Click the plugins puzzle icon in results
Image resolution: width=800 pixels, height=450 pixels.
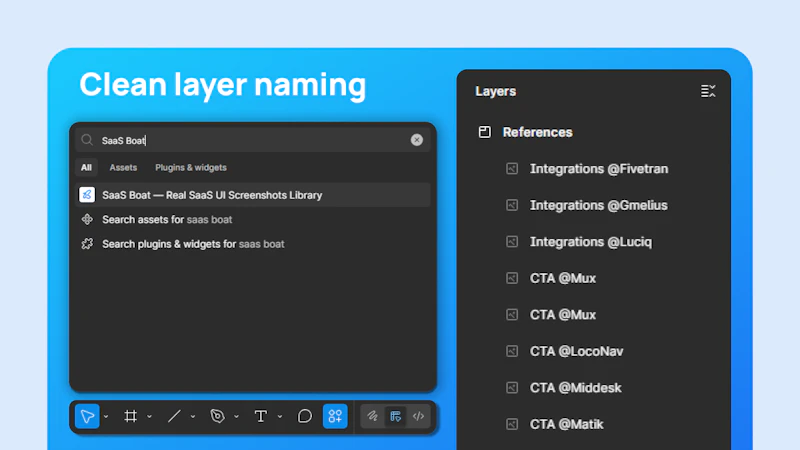point(87,244)
